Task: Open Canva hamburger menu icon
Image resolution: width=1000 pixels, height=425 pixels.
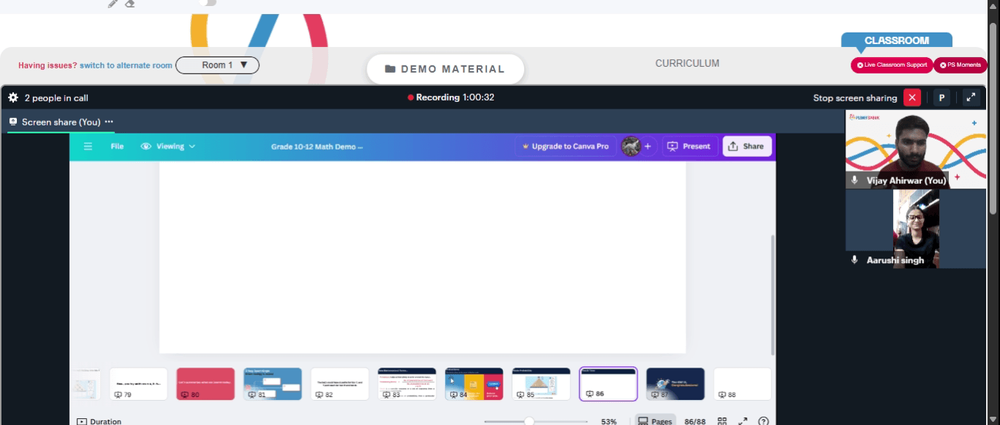Action: (x=88, y=146)
